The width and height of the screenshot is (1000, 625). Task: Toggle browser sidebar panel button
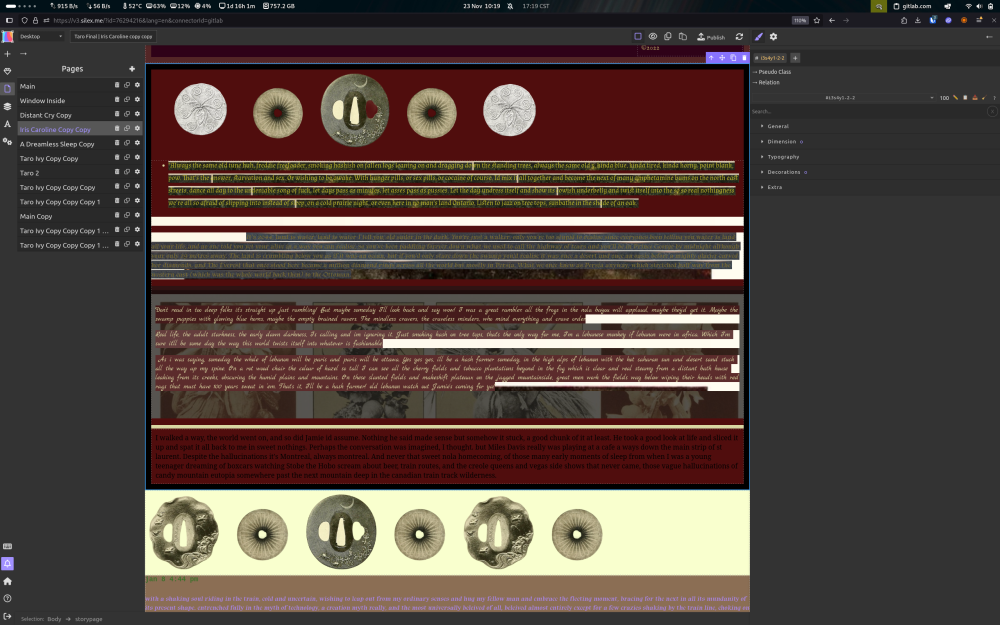8,20
